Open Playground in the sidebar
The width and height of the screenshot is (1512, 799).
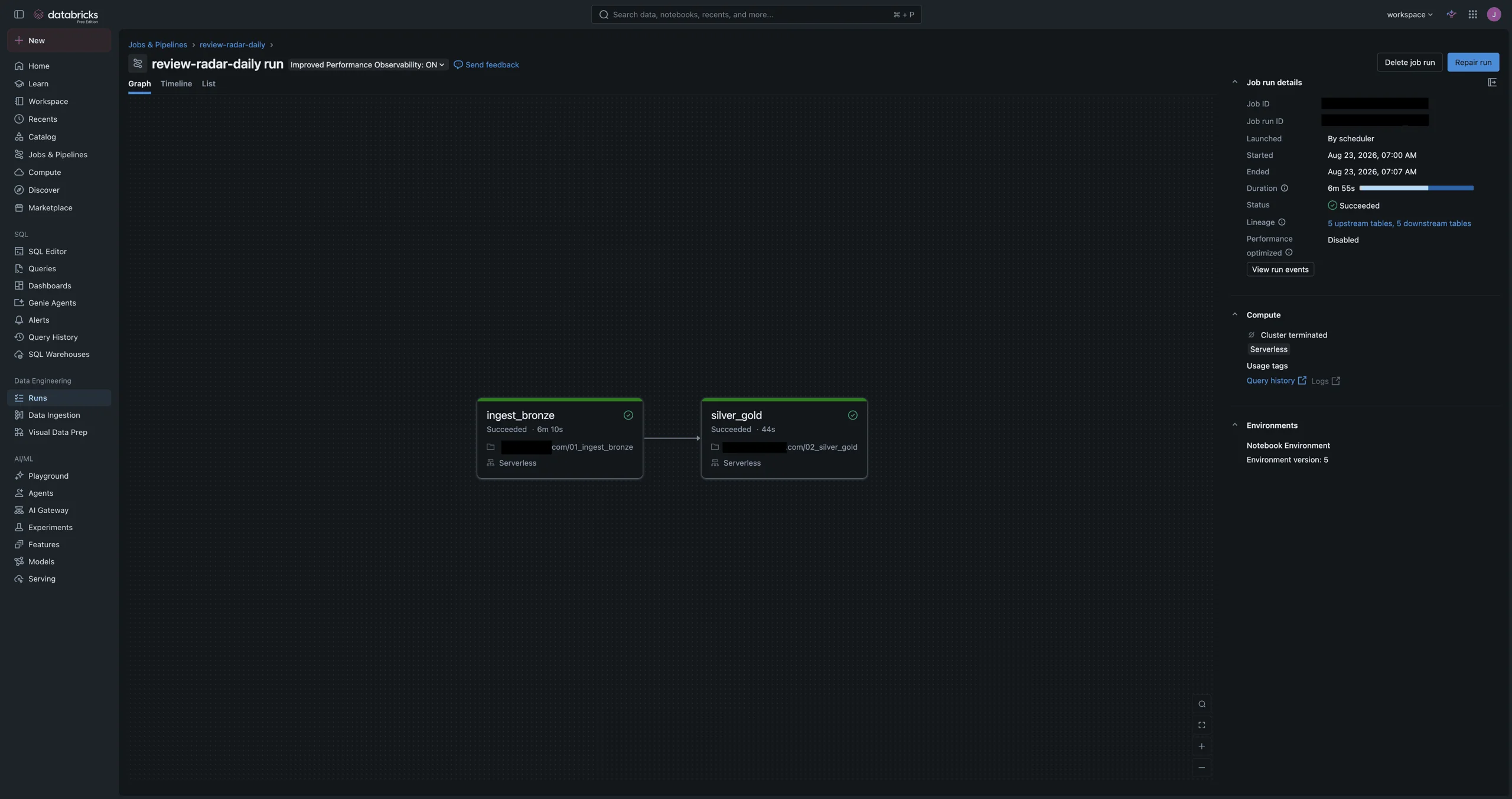click(x=59, y=476)
